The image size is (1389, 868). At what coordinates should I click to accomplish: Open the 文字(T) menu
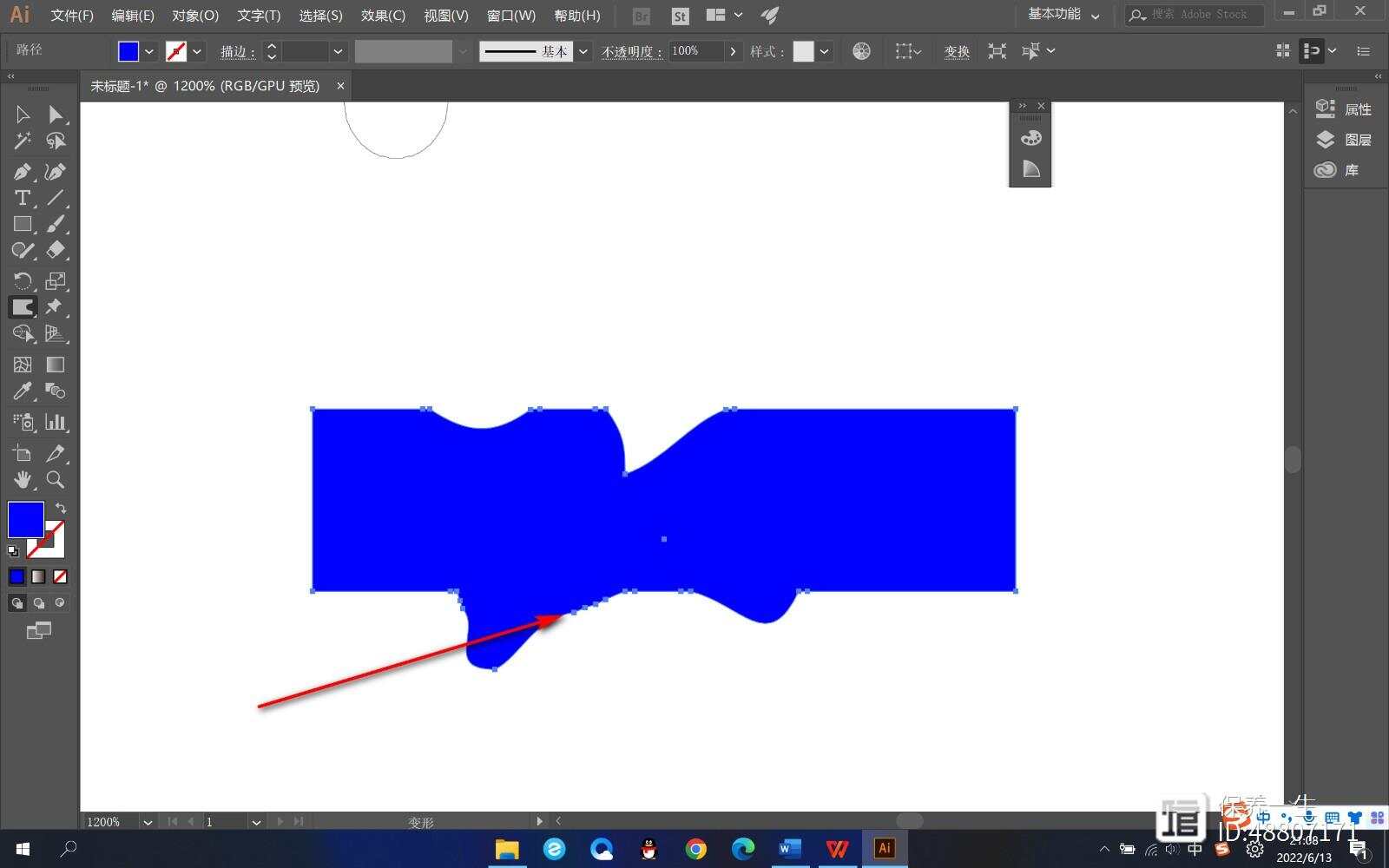[x=259, y=16]
